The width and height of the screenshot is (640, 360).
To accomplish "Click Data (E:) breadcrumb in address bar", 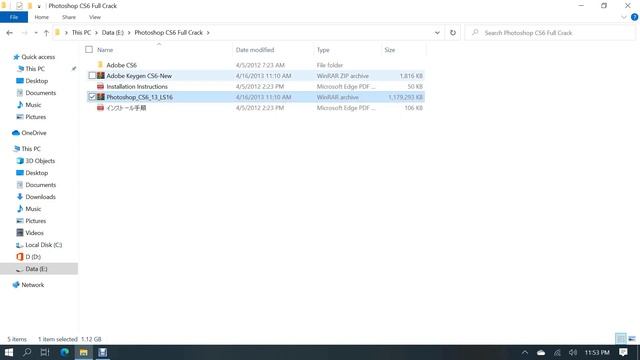I will (x=113, y=33).
